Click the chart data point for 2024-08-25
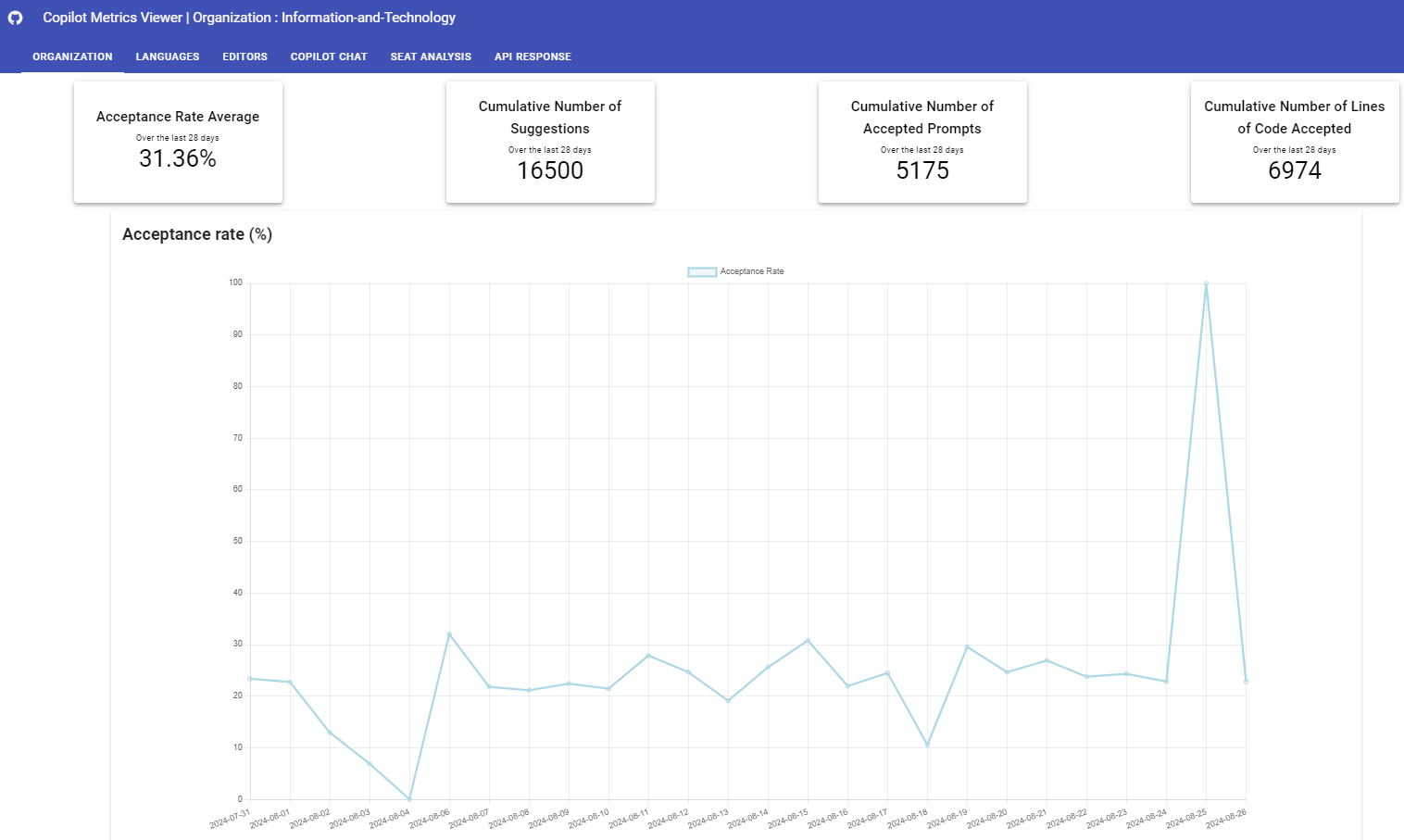This screenshot has width=1404, height=840. pos(1206,283)
